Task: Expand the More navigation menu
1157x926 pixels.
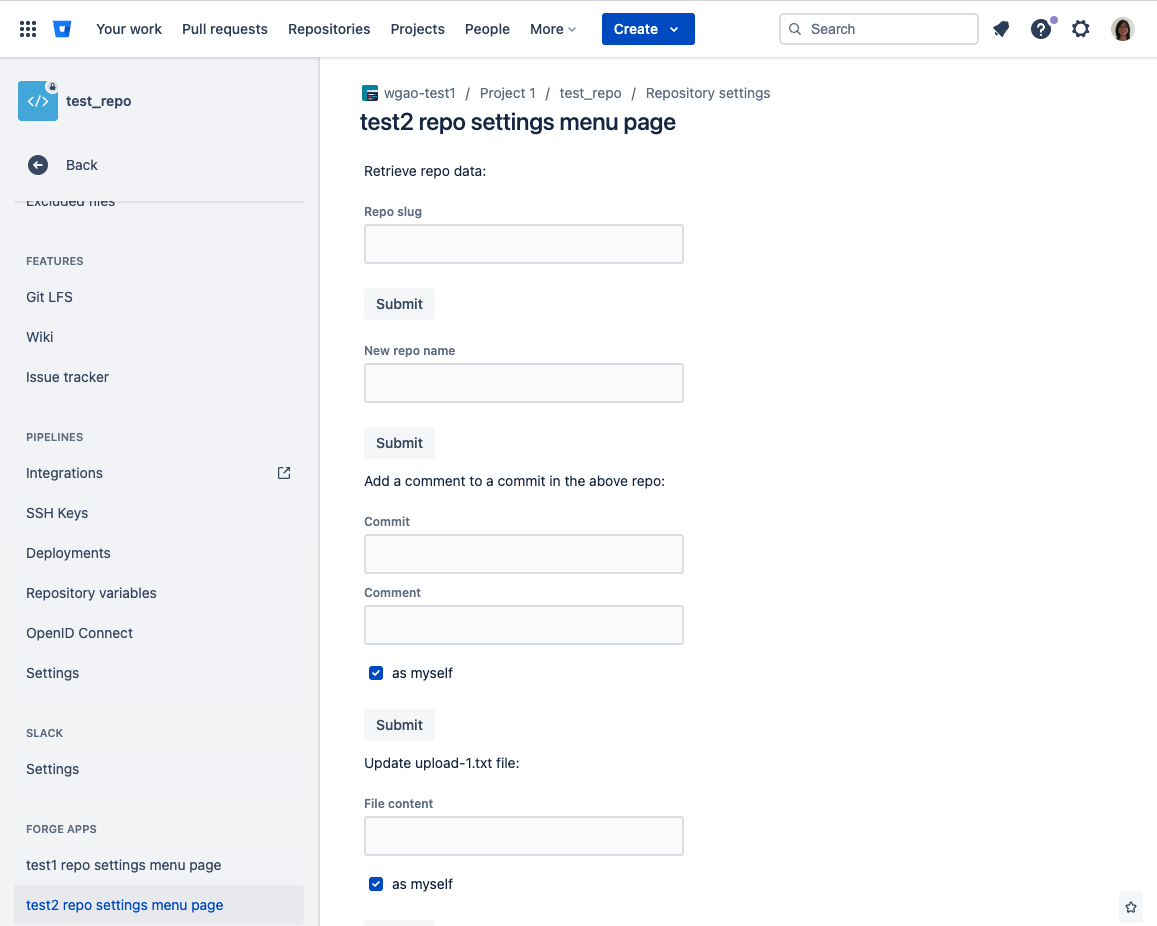Action: [552, 29]
